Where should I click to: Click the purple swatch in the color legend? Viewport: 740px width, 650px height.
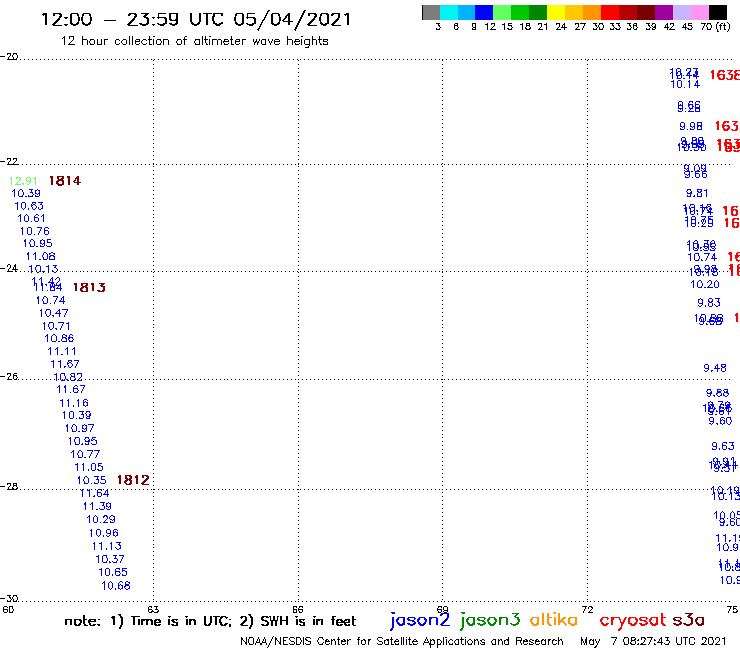[664, 12]
